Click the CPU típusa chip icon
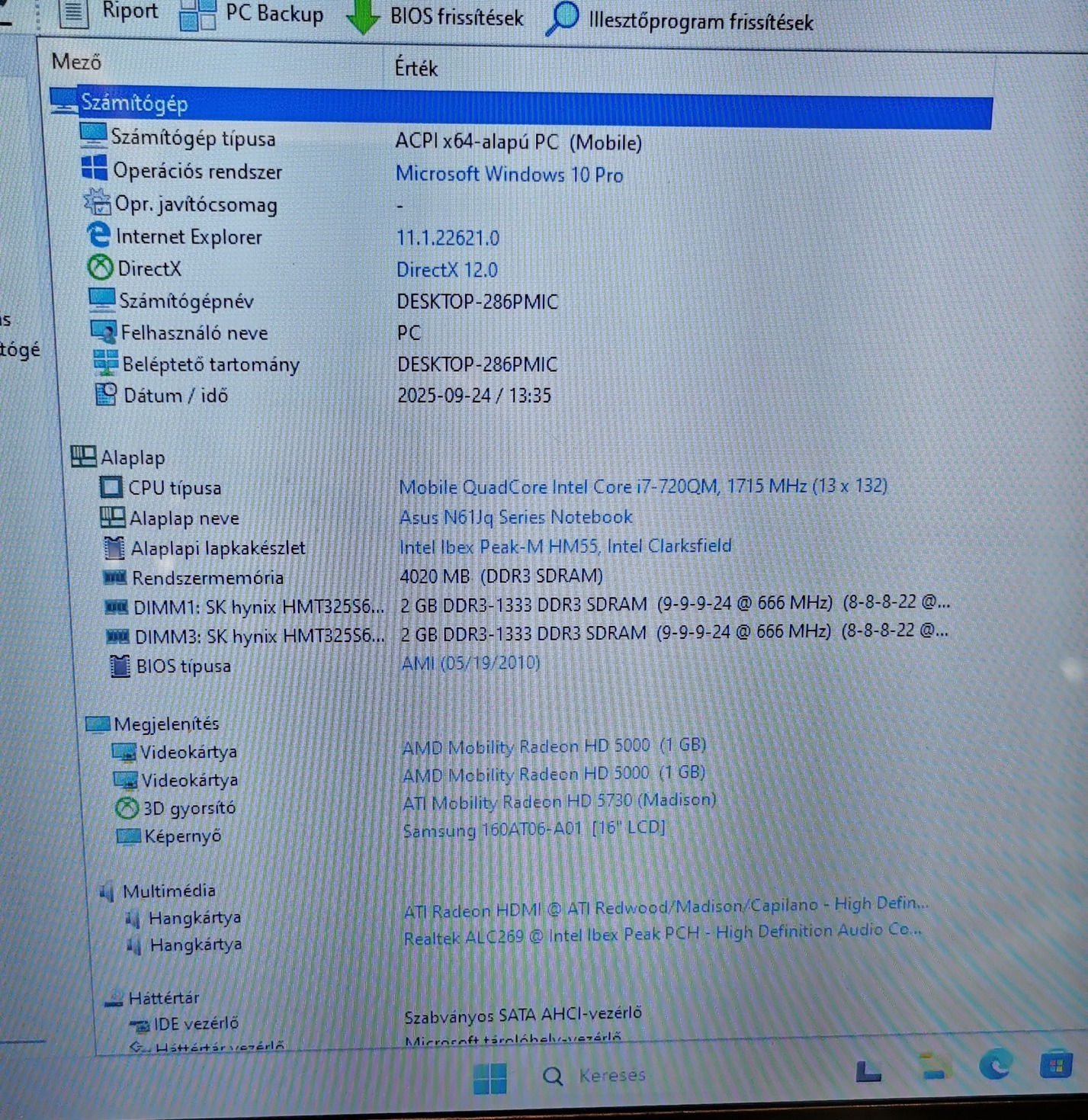The image size is (1088, 1120). pyautogui.click(x=111, y=486)
